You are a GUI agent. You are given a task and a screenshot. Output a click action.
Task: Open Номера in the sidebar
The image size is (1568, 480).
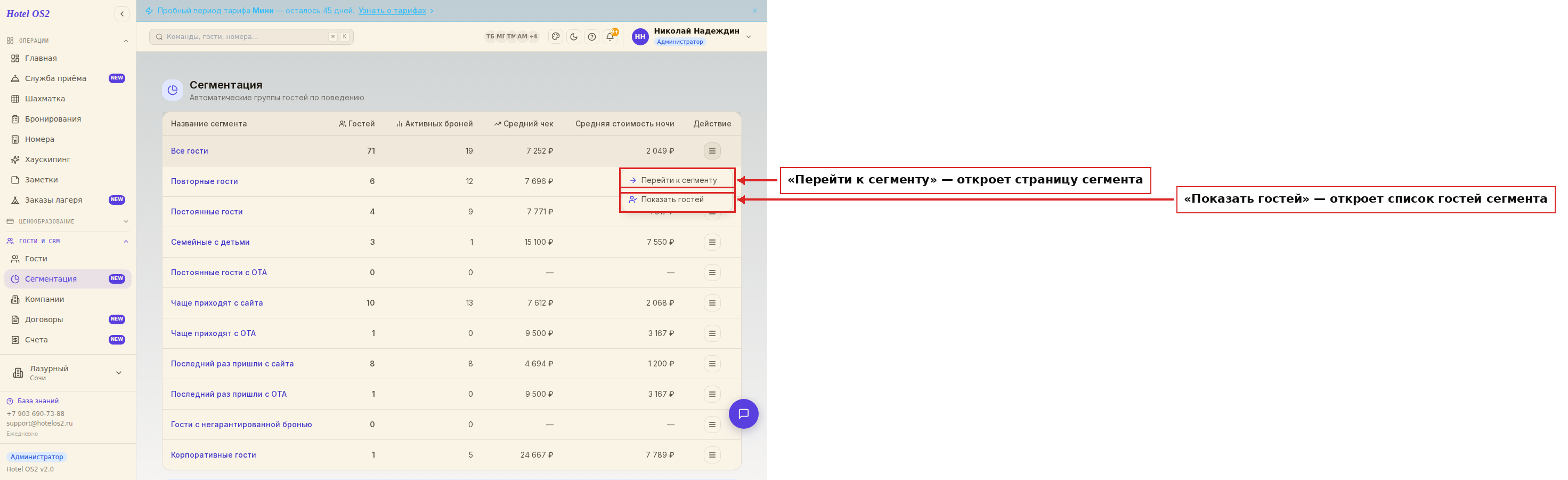click(x=68, y=139)
